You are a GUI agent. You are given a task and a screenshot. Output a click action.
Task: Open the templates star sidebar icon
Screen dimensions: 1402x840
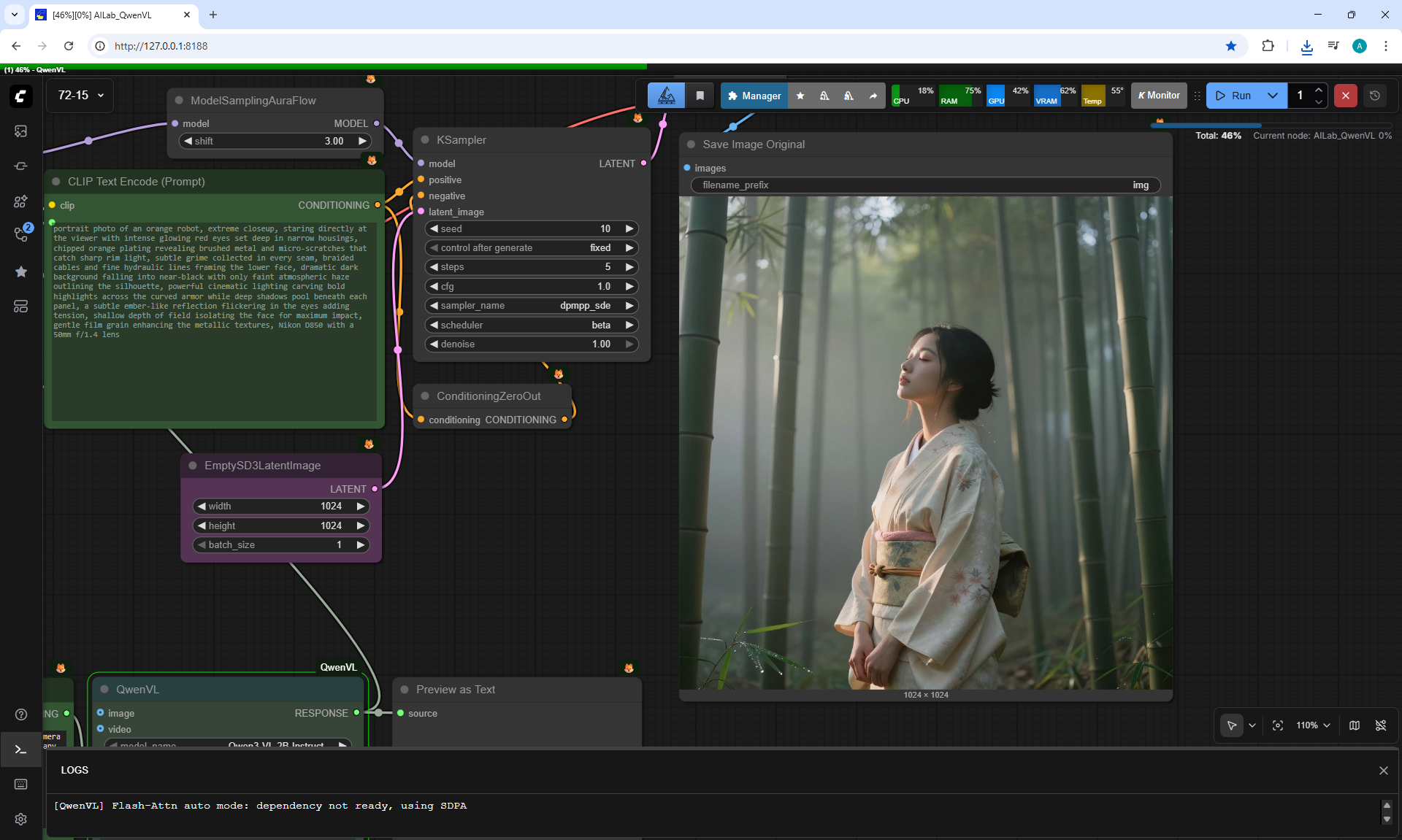[21, 271]
